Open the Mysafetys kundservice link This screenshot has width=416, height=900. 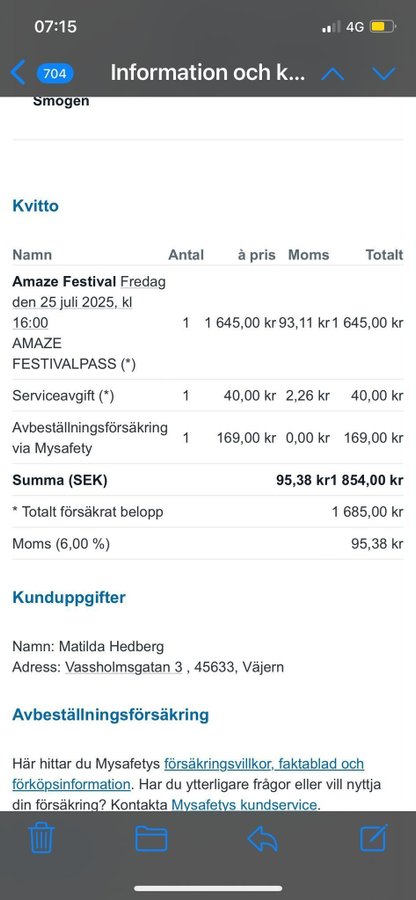tap(244, 805)
